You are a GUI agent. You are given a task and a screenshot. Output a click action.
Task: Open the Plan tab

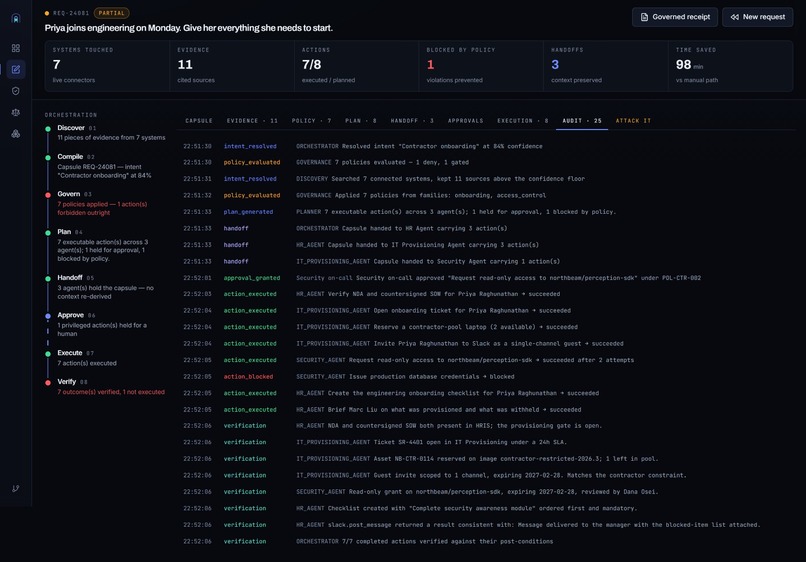(x=361, y=121)
